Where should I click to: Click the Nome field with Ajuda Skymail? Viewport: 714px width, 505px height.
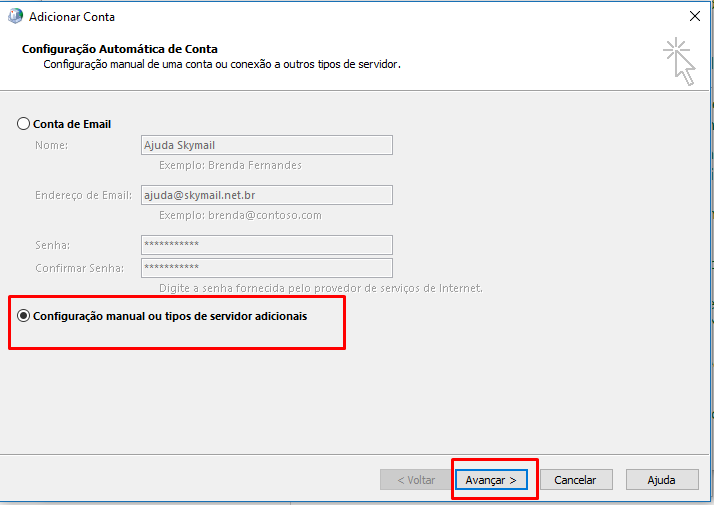point(267,145)
